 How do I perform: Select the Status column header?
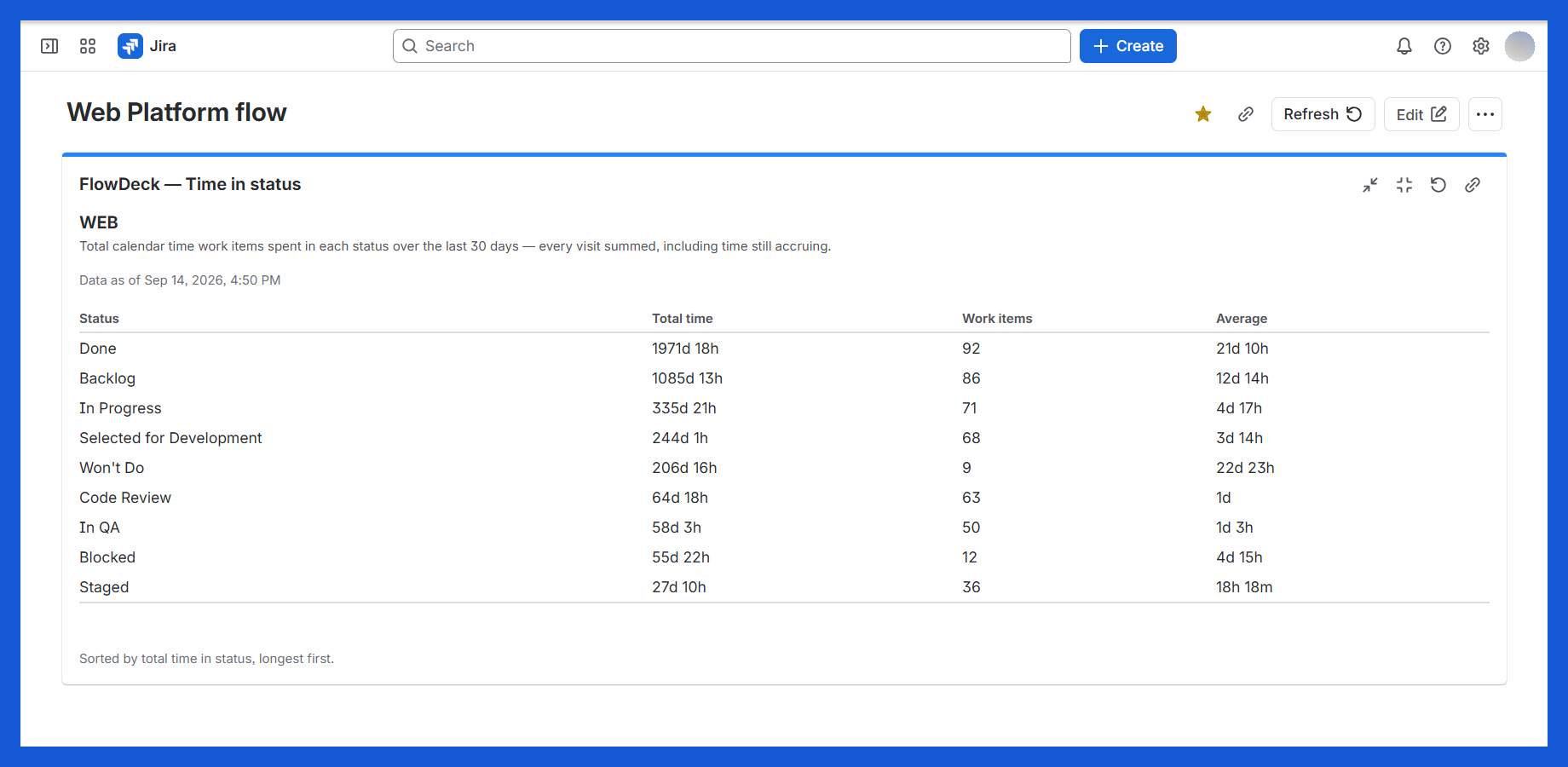99,319
